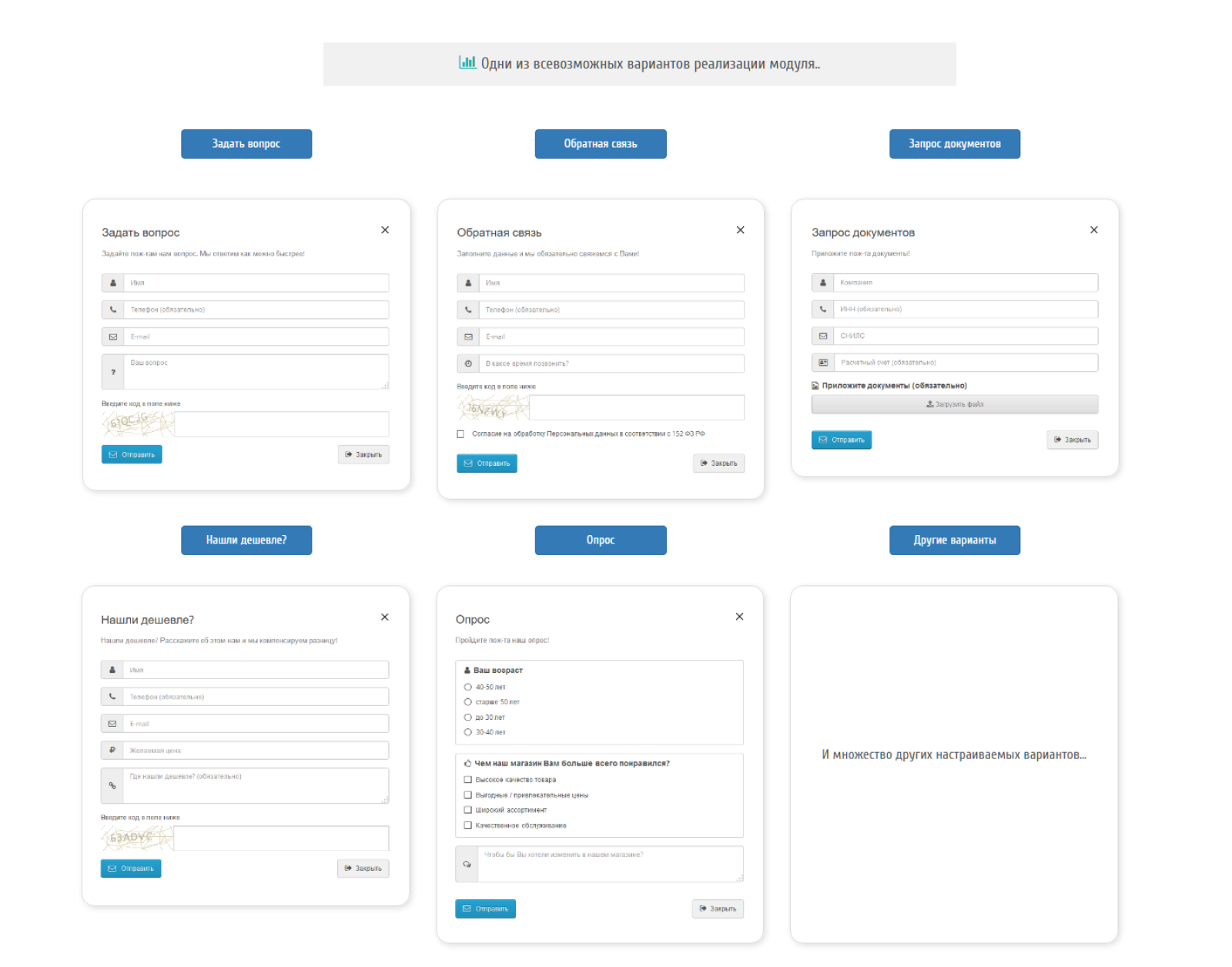Focus the ИНН input field
The image size is (1232, 967).
(x=966, y=309)
